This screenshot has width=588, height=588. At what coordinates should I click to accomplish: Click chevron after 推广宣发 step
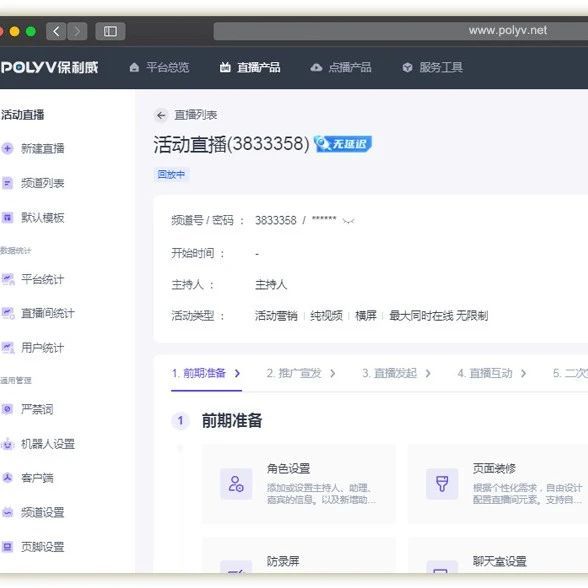(333, 374)
